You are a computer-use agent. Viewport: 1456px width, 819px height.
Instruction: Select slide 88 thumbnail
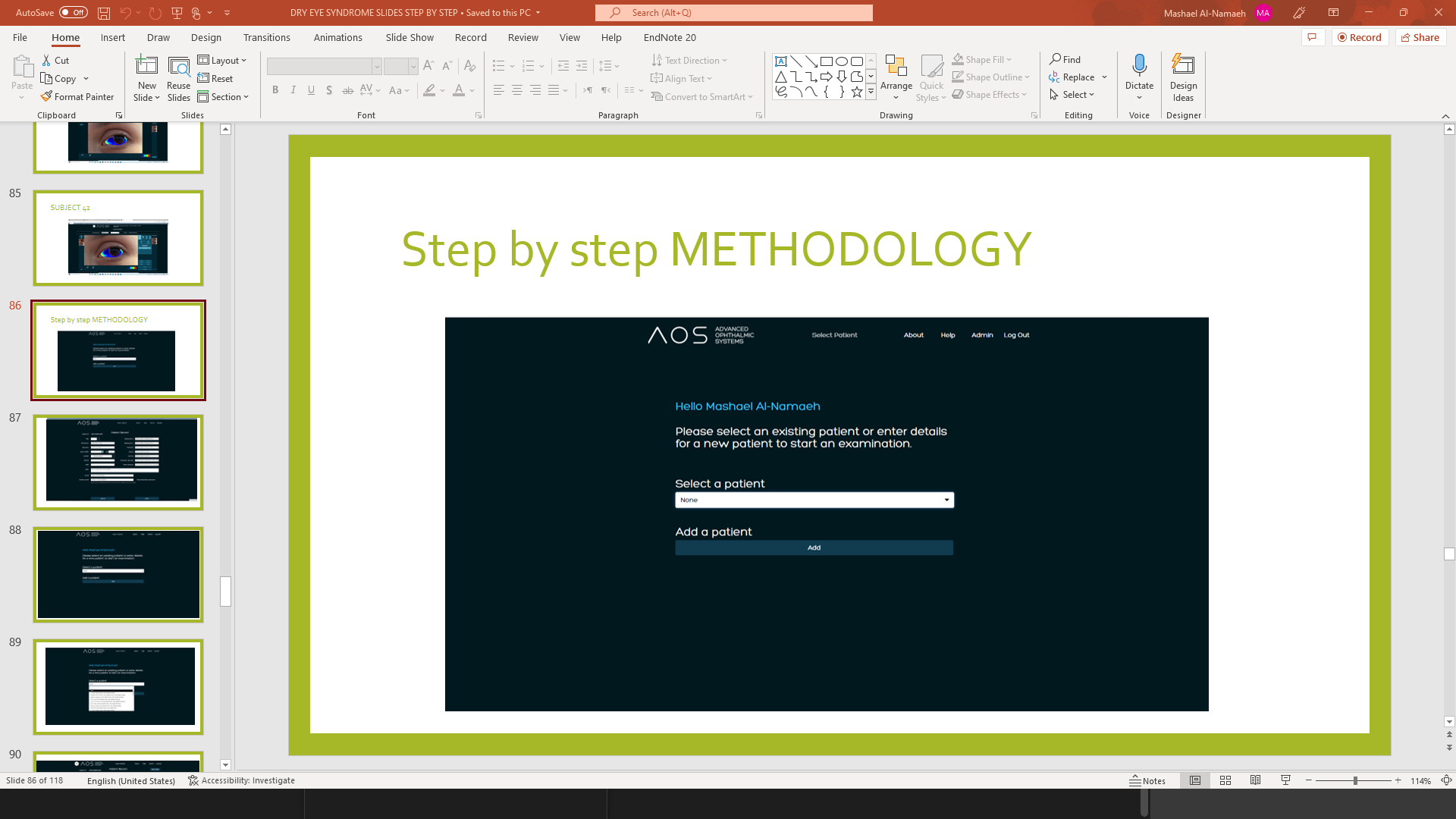click(118, 574)
